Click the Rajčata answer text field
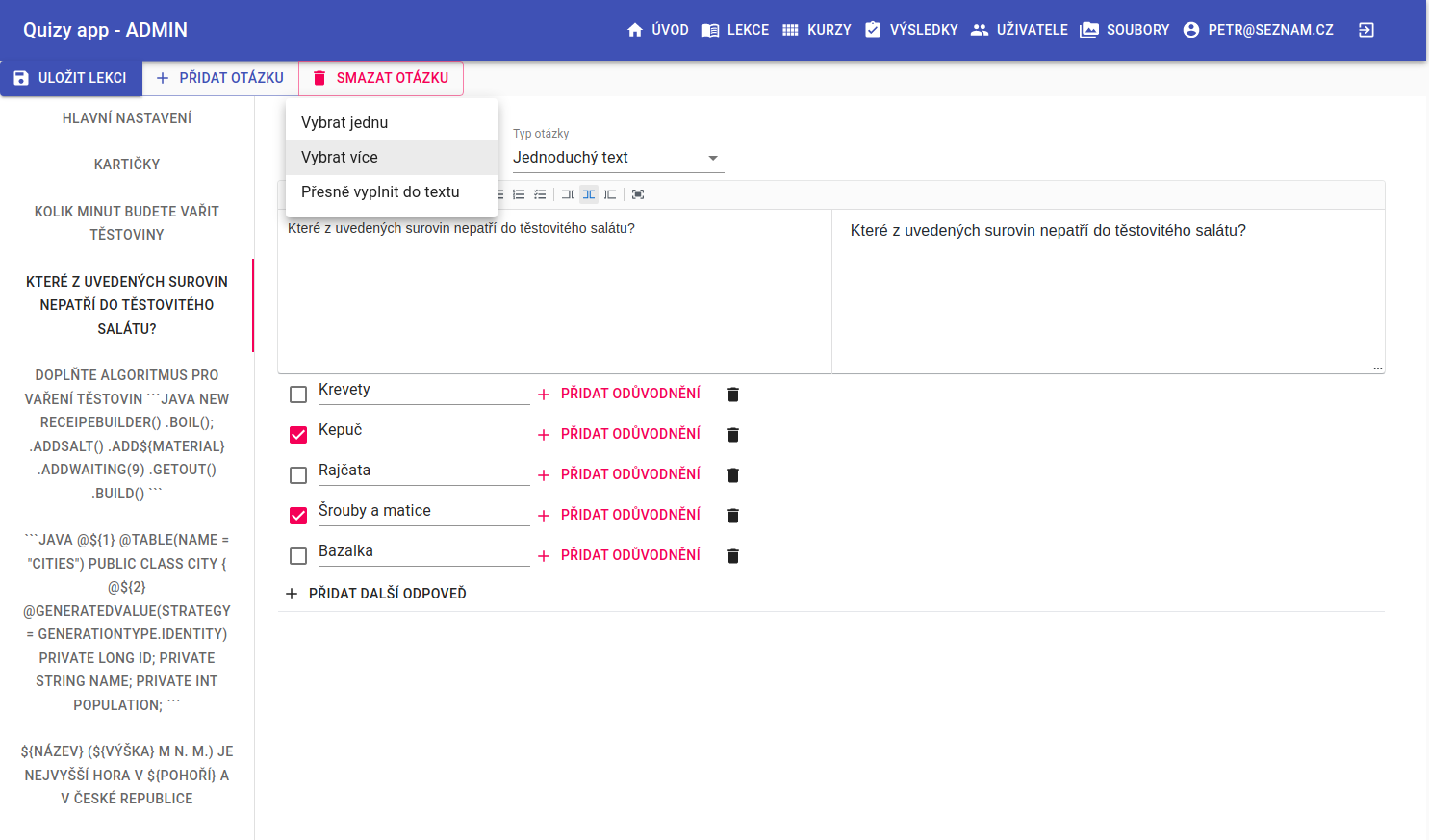 coord(423,471)
